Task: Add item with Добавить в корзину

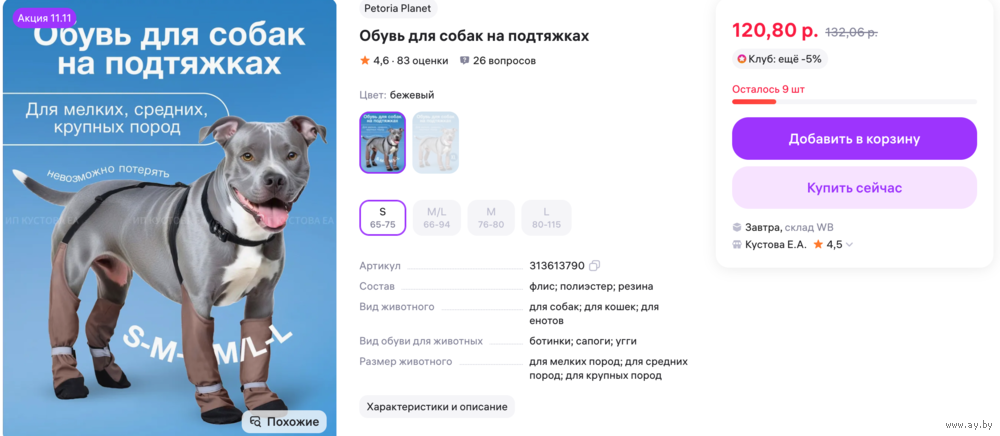Action: click(x=854, y=138)
